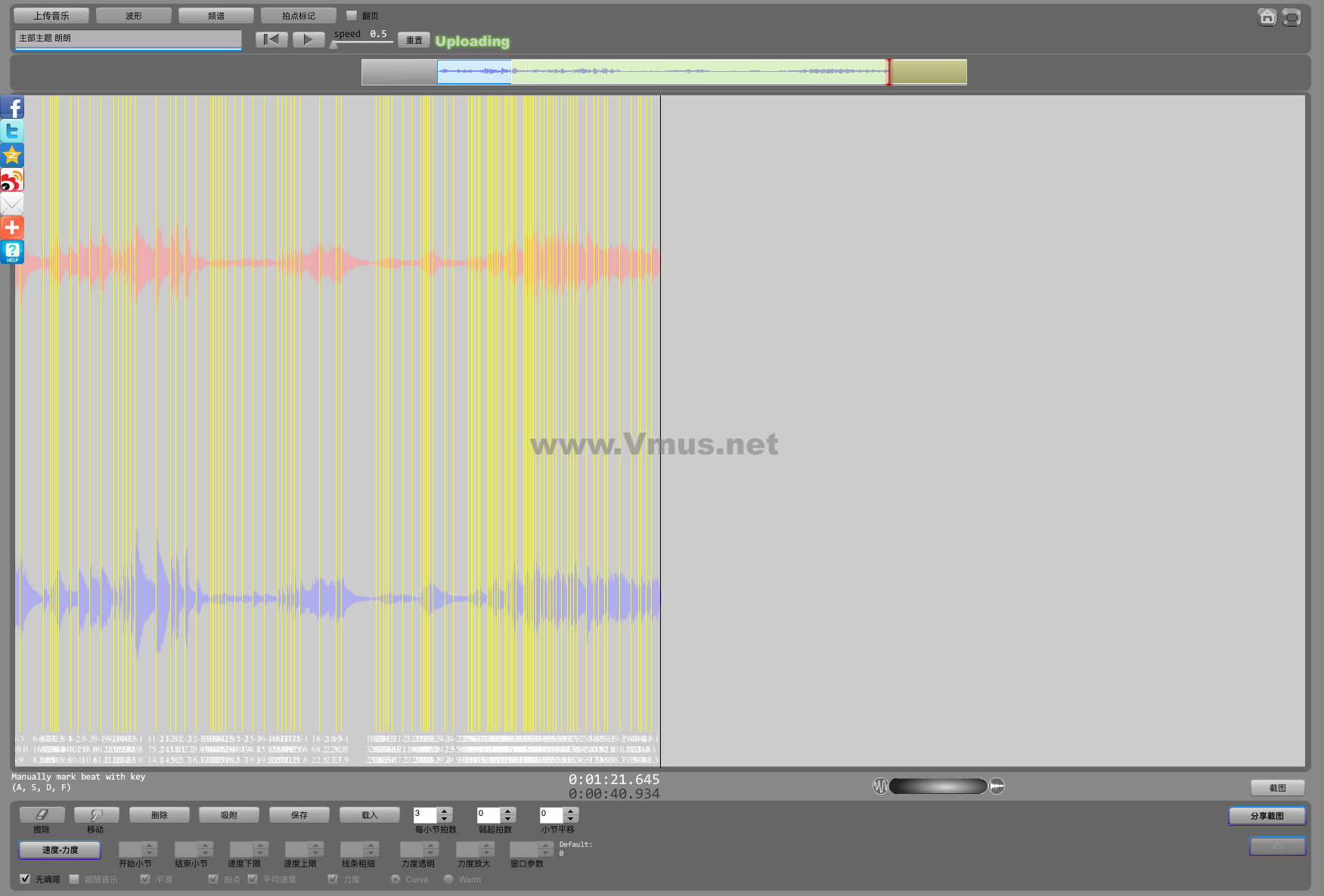Adjust the speed slider handle

333,45
